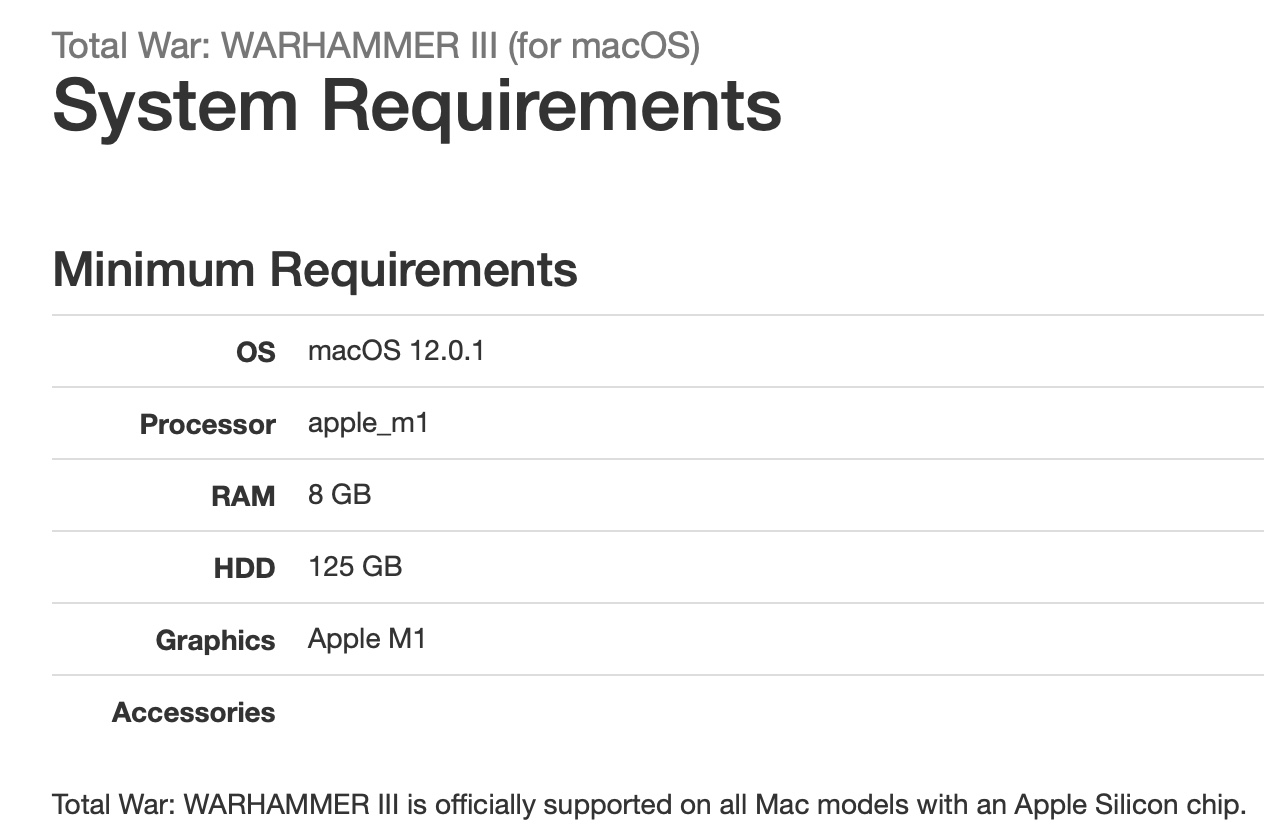Click the "8 GB" RAM value
The height and width of the screenshot is (836, 1264).
pyautogui.click(x=339, y=495)
